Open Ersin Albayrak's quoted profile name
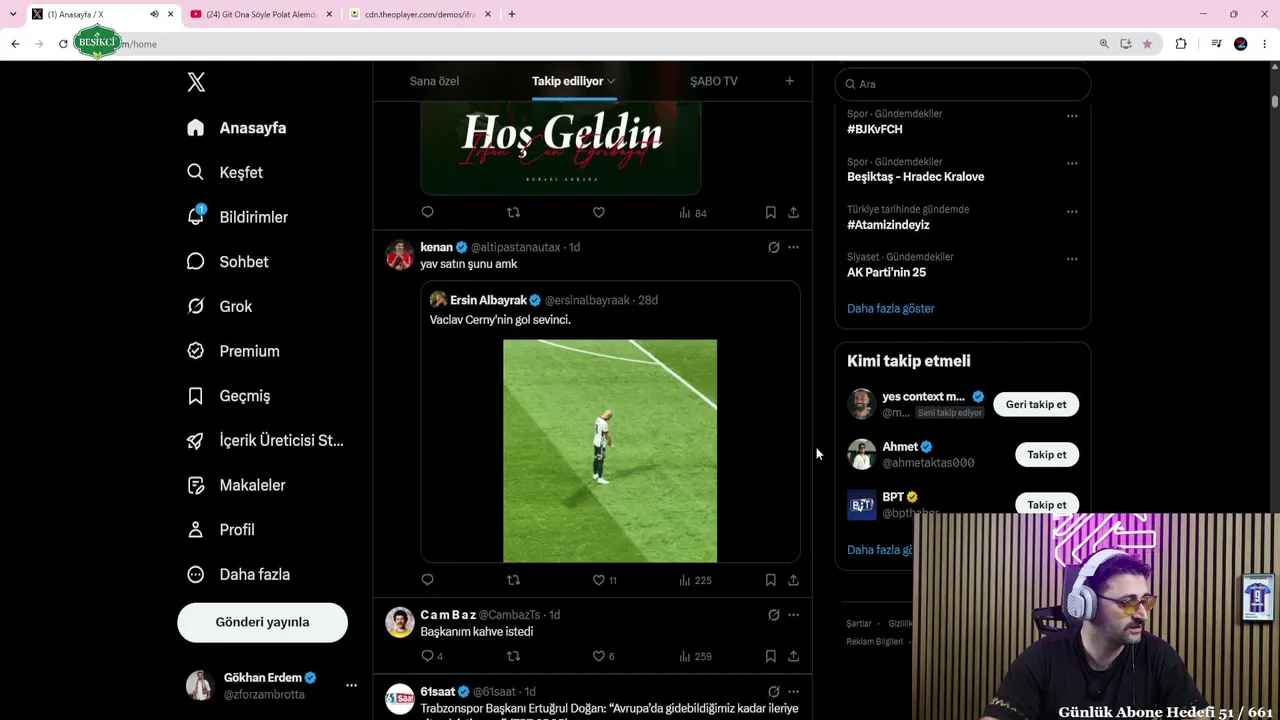The width and height of the screenshot is (1280, 720). point(488,300)
